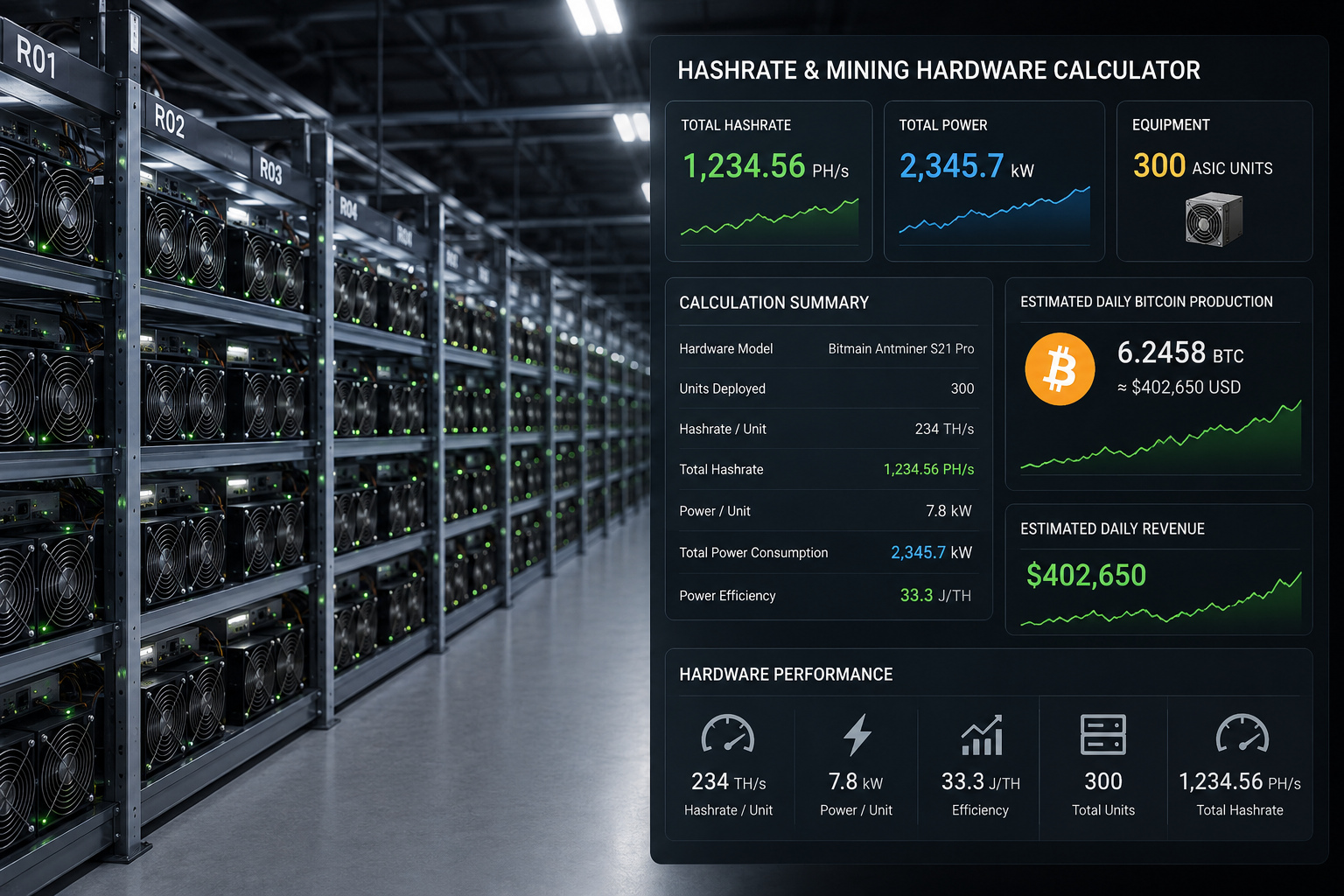
Task: Click the ≈ $402,650 USD text
Action: [1179, 388]
